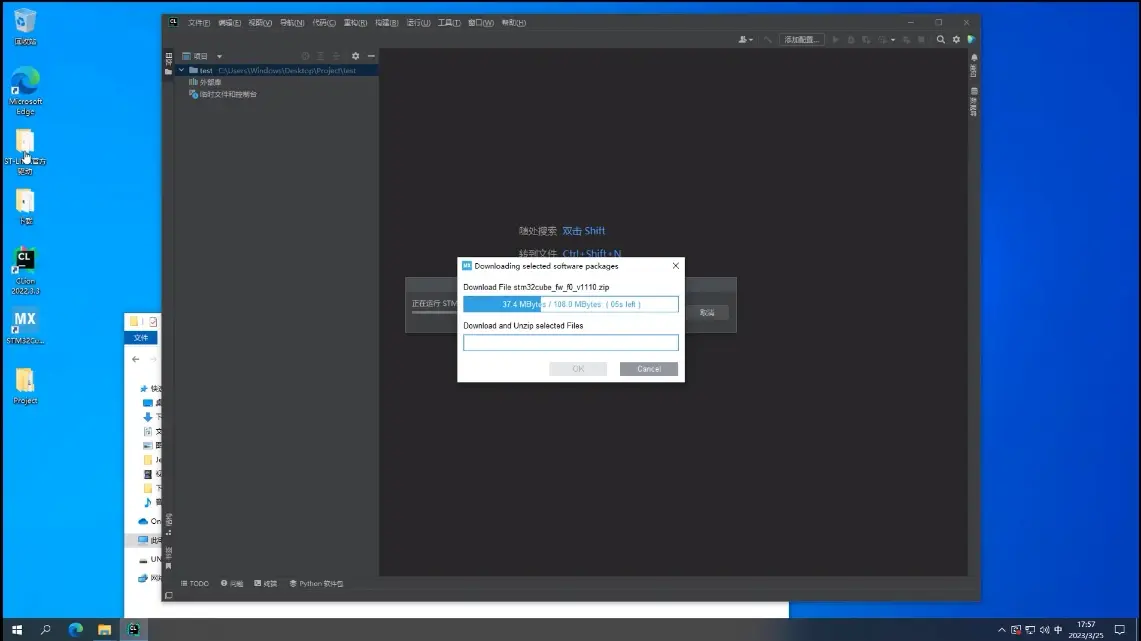
Task: Open the 工具 menu in CLion
Action: coord(449,22)
